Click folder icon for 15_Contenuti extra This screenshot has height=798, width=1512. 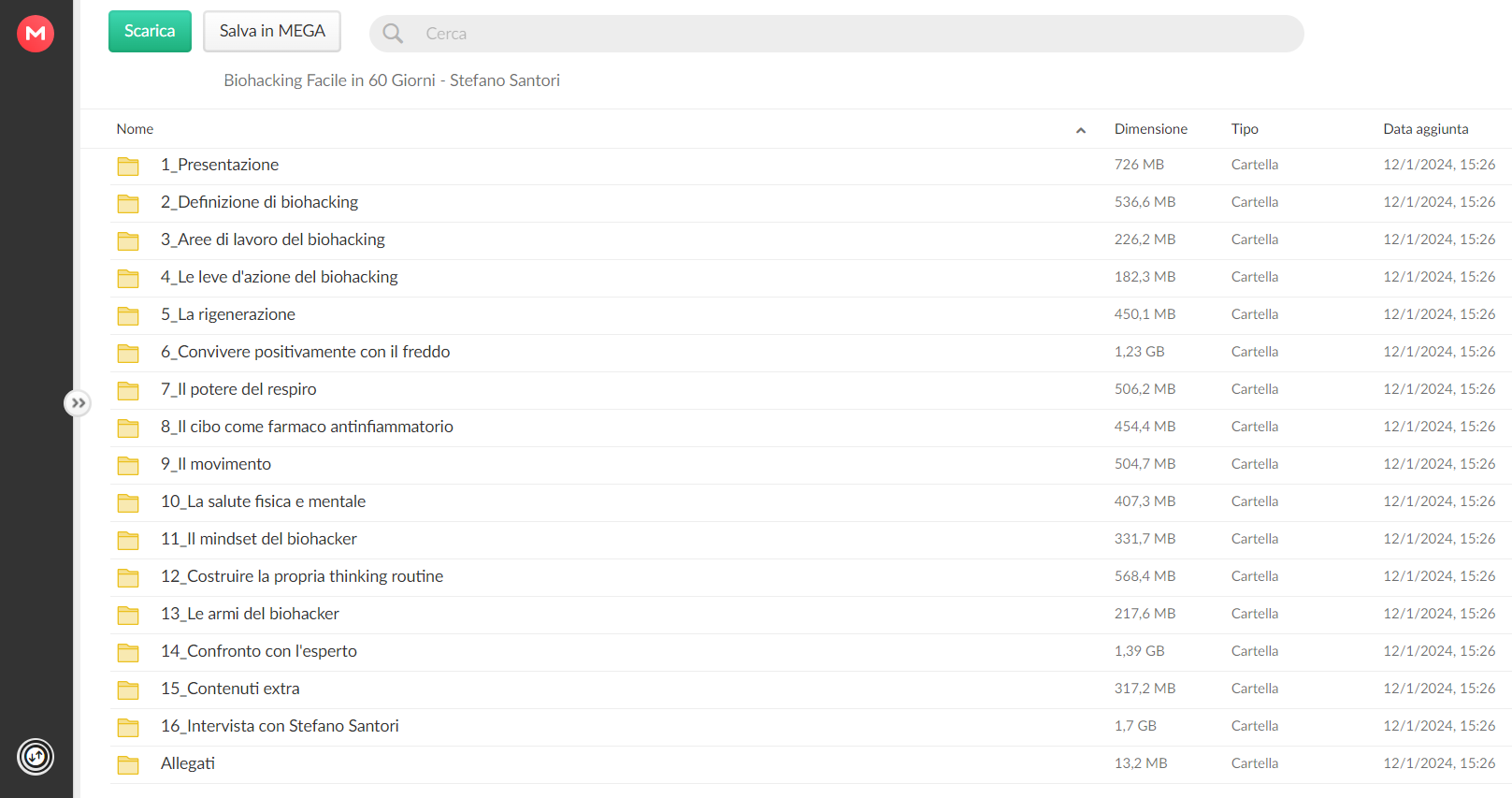[x=128, y=690]
